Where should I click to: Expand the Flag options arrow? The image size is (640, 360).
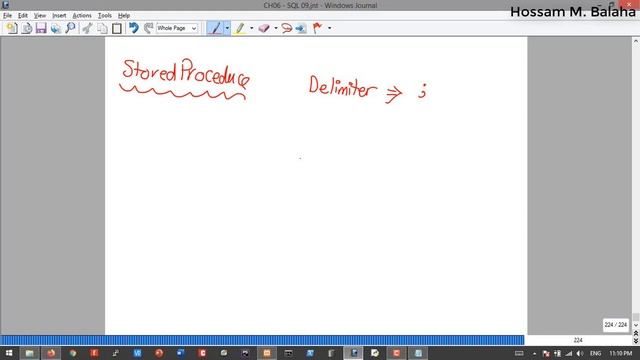pyautogui.click(x=329, y=28)
